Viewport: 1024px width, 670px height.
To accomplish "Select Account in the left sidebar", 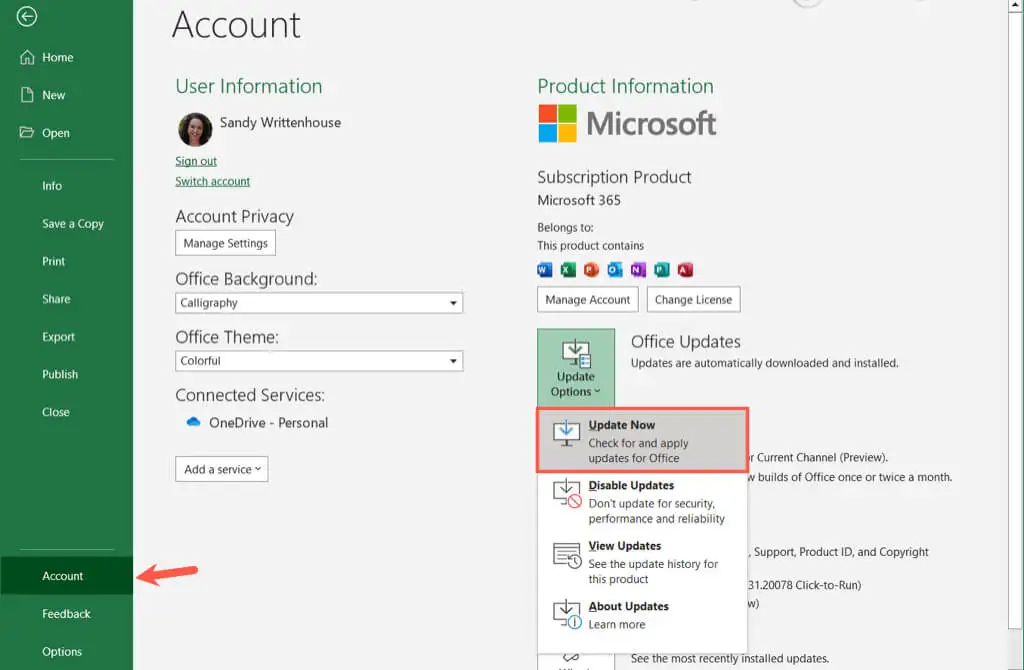I will (63, 576).
